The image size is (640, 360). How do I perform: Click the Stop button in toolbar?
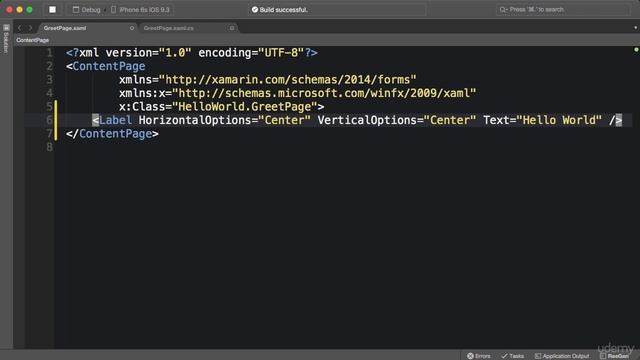click(53, 9)
